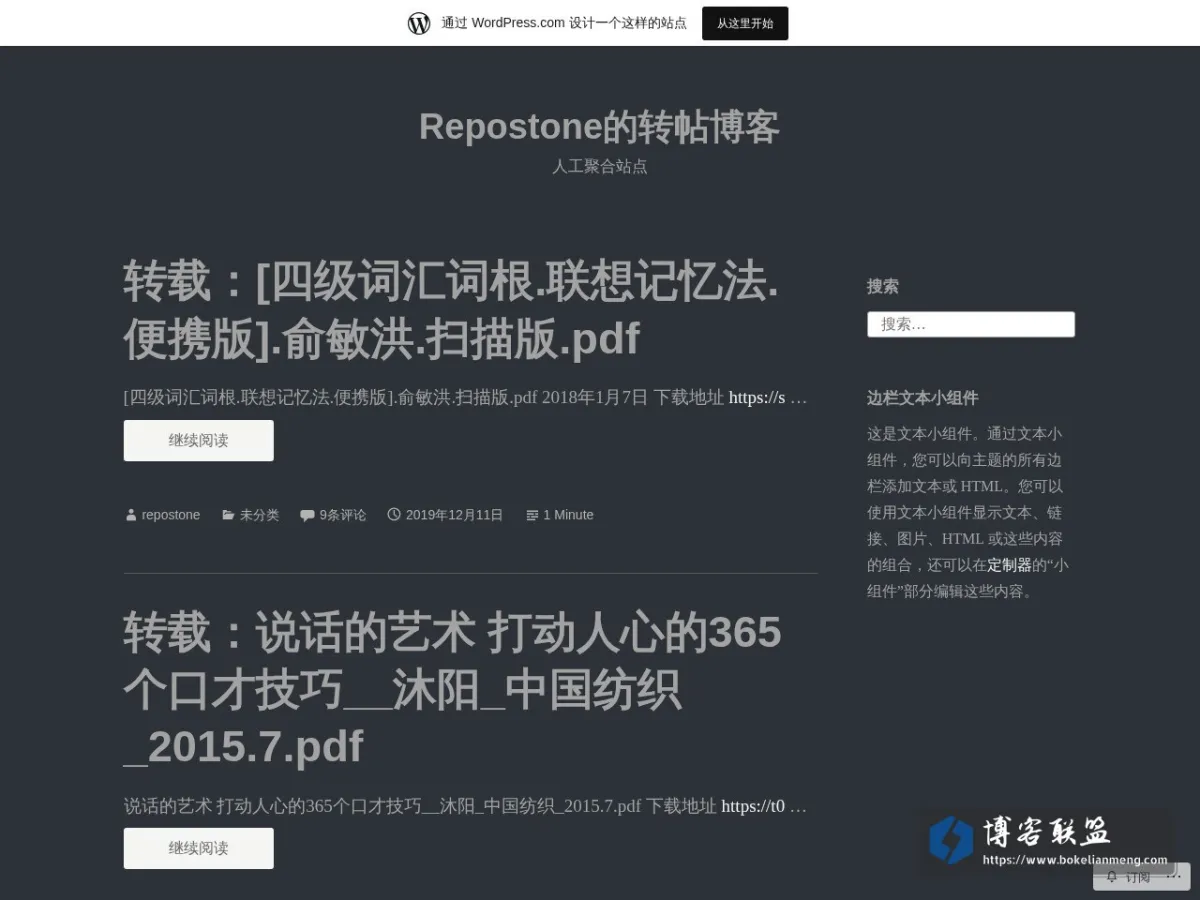This screenshot has height=900, width=1200.
Task: Click the author person icon beside repostone
Action: tap(130, 515)
